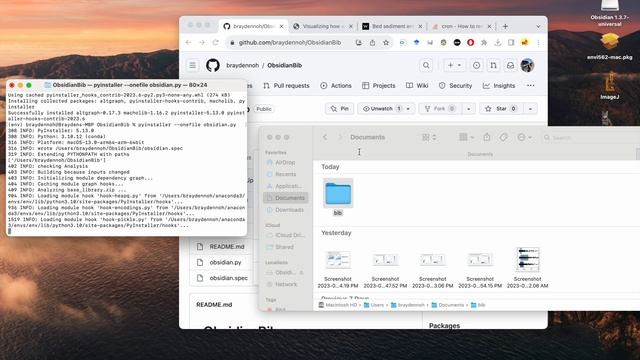Close the braydennoh/ObsidianBib browser tab
This screenshot has width=640, height=360.
(x=281, y=26)
